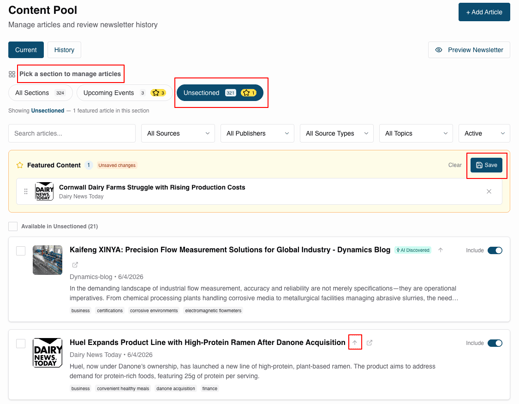Click the star badge on Upcoming Events
Viewport: 519px width, 404px height.
158,93
